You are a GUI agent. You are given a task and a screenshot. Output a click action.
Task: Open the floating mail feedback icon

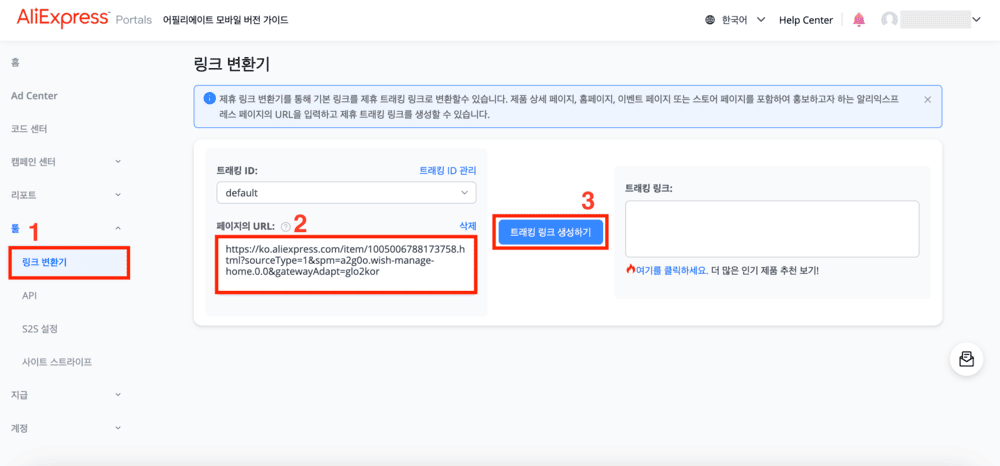[966, 360]
